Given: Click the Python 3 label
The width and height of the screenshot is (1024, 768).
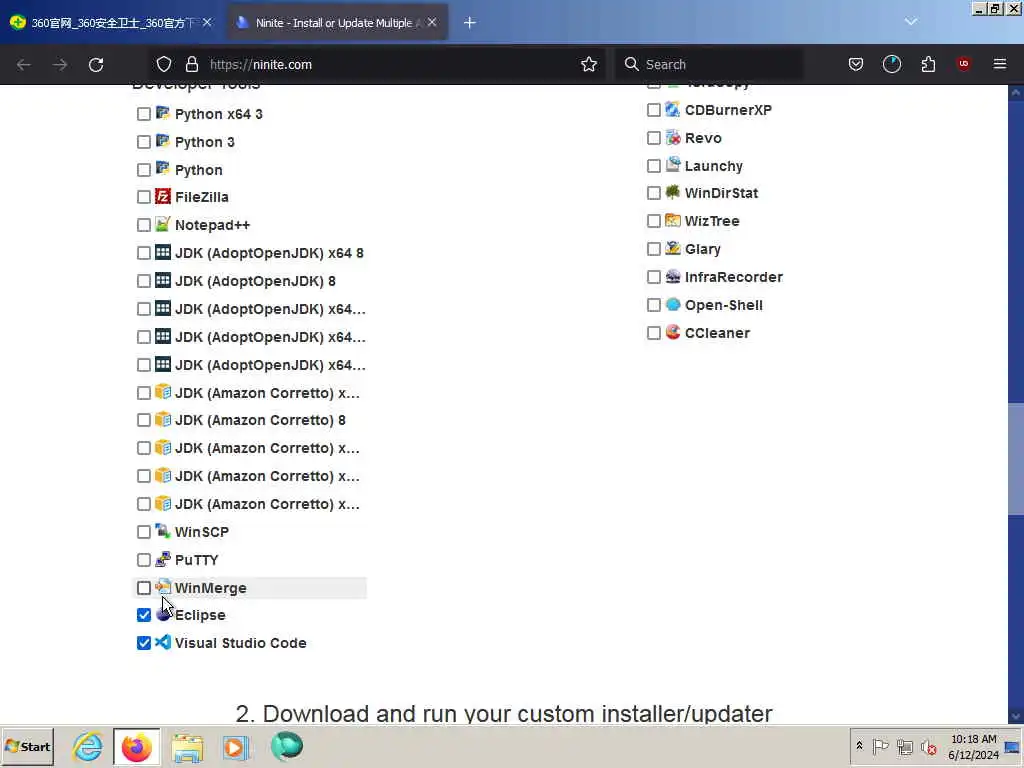Looking at the screenshot, I should (x=204, y=142).
